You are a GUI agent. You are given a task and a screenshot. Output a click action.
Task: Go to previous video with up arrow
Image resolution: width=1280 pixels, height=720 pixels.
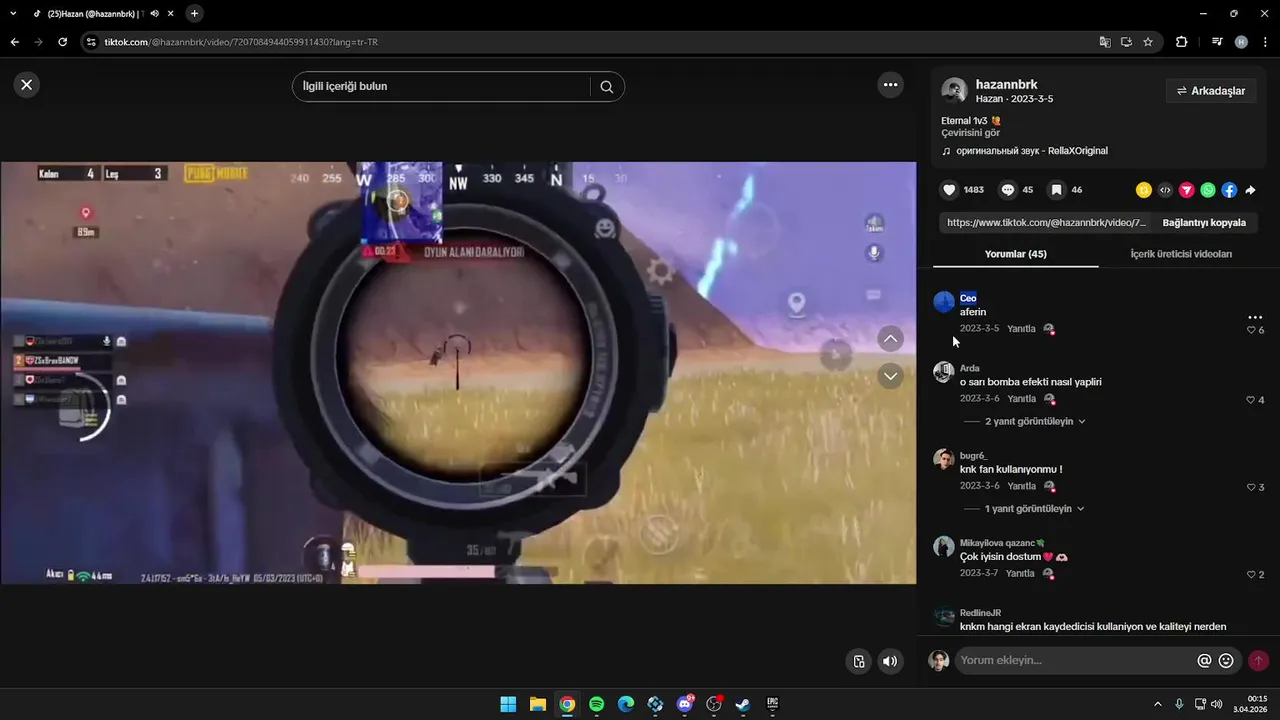[x=890, y=339]
